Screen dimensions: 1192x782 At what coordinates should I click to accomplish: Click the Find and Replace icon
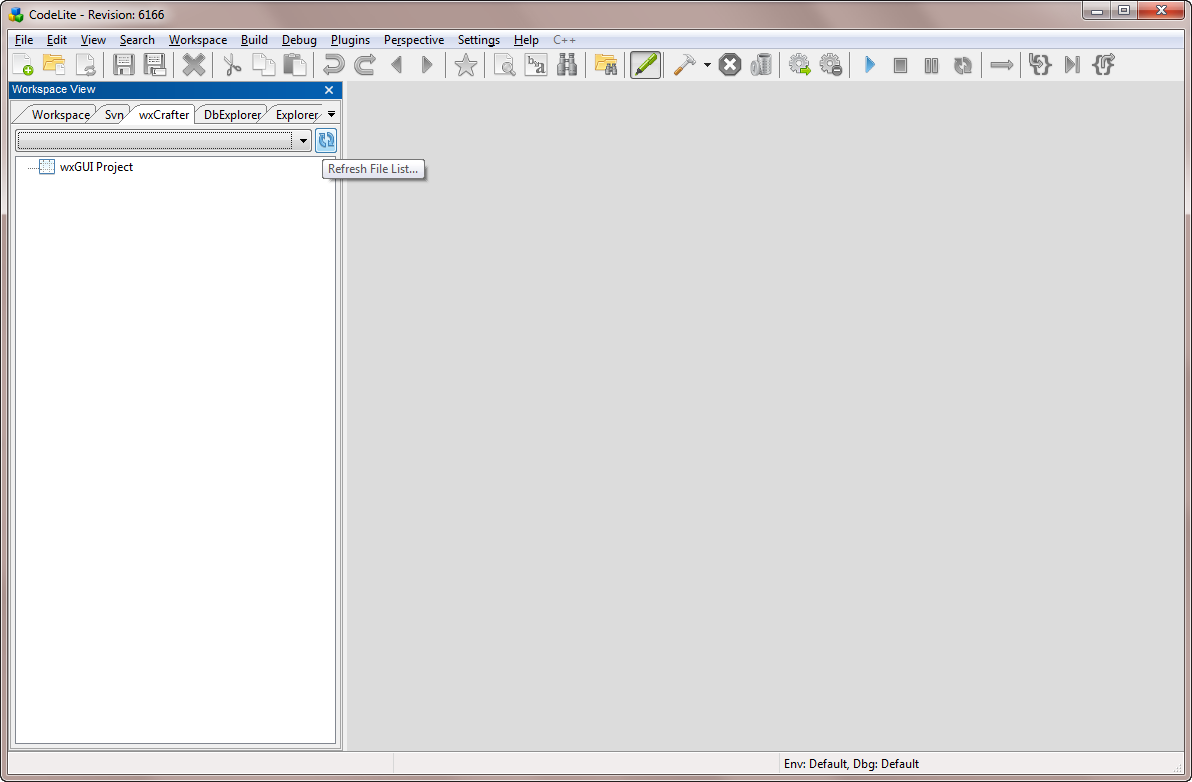click(535, 65)
